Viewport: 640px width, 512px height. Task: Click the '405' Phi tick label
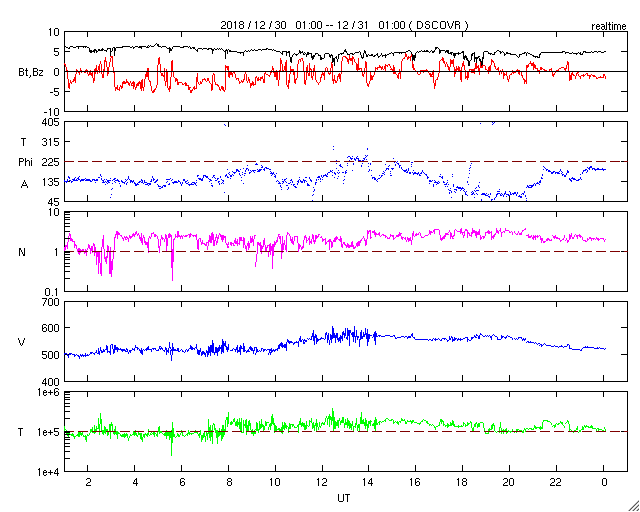pyautogui.click(x=52, y=122)
